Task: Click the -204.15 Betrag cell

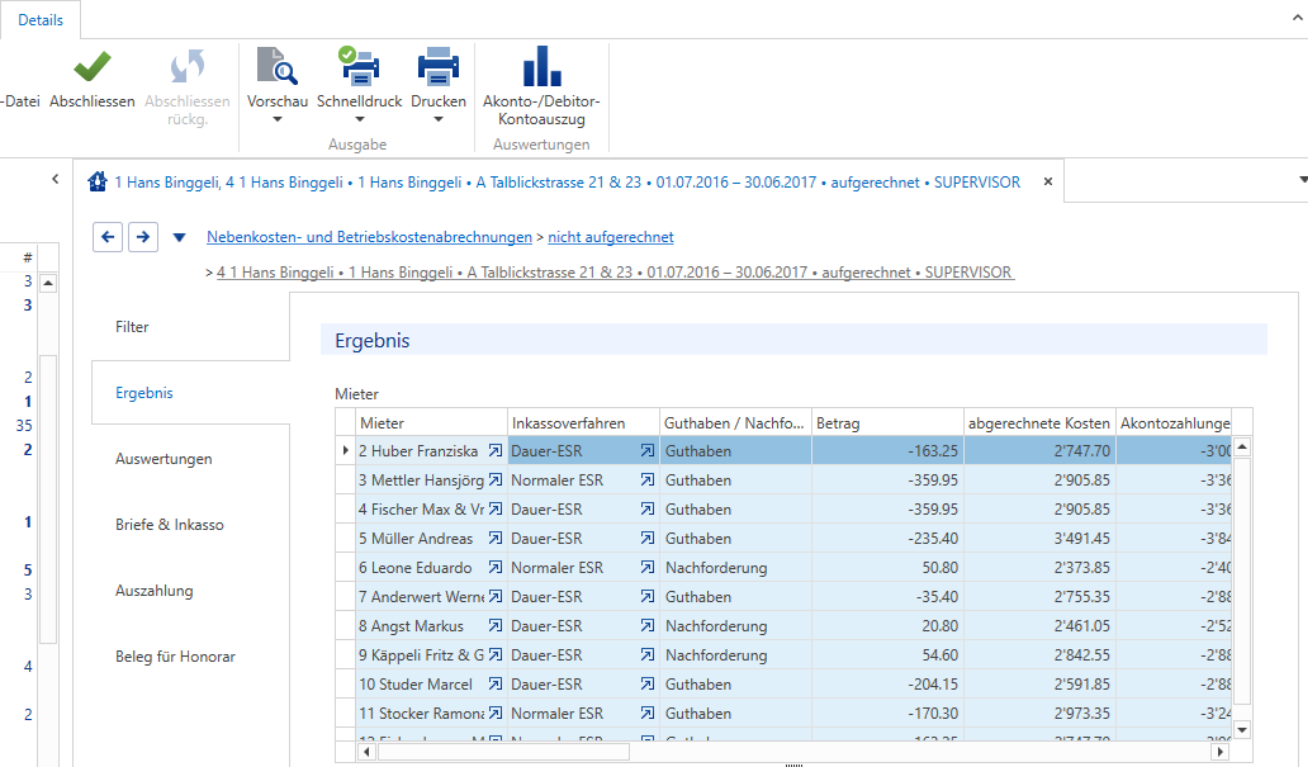Action: point(887,684)
